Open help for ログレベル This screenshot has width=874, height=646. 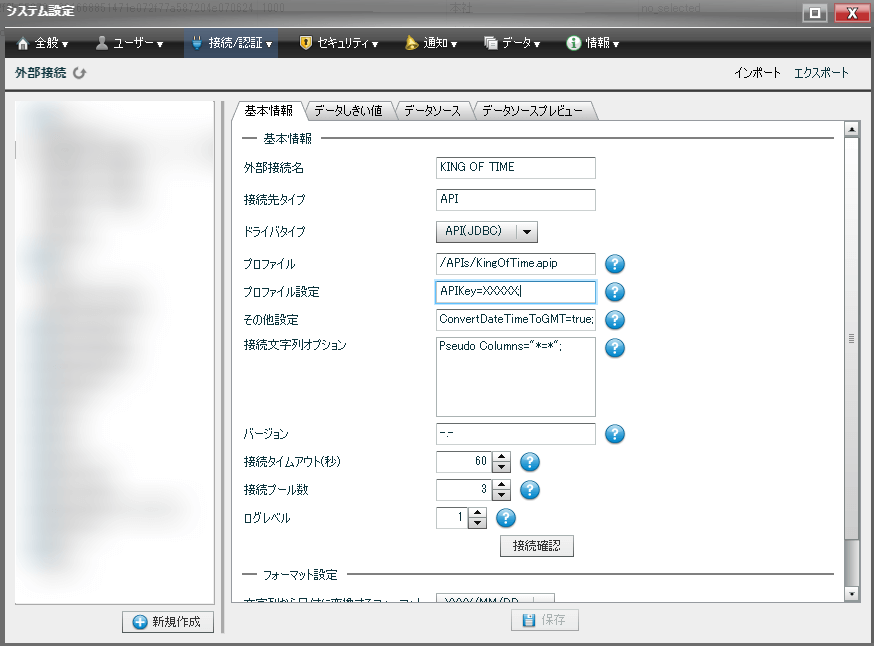pos(506,518)
